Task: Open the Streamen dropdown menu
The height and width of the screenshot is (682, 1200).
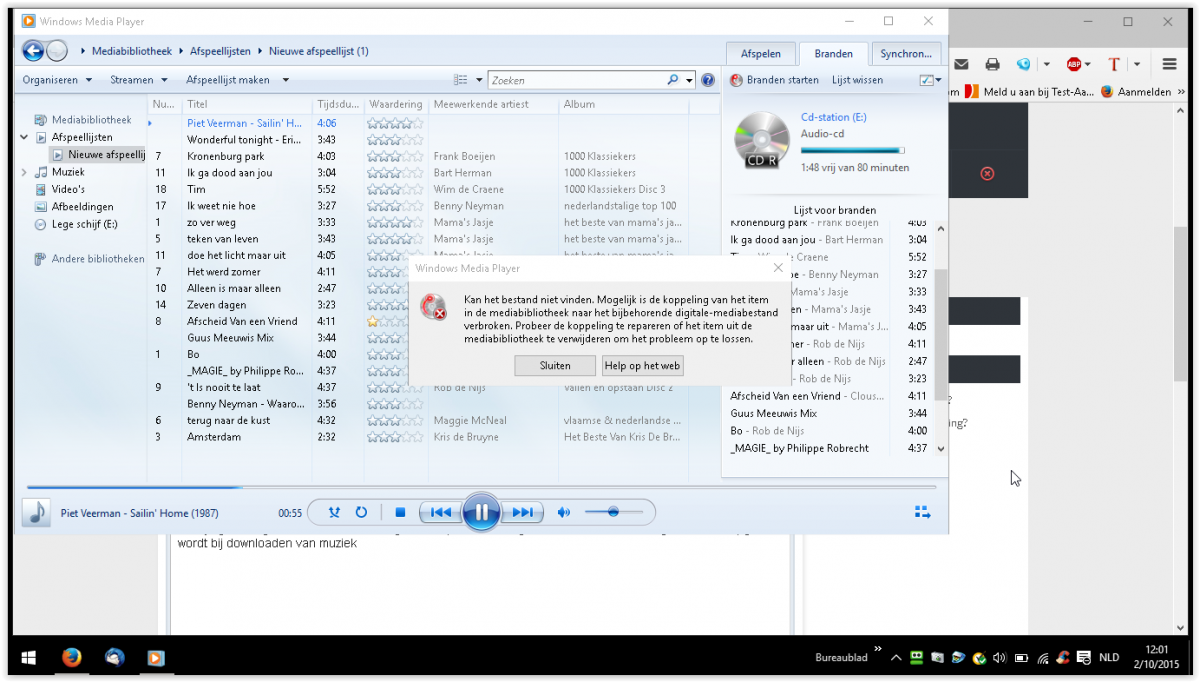Action: [x=138, y=80]
